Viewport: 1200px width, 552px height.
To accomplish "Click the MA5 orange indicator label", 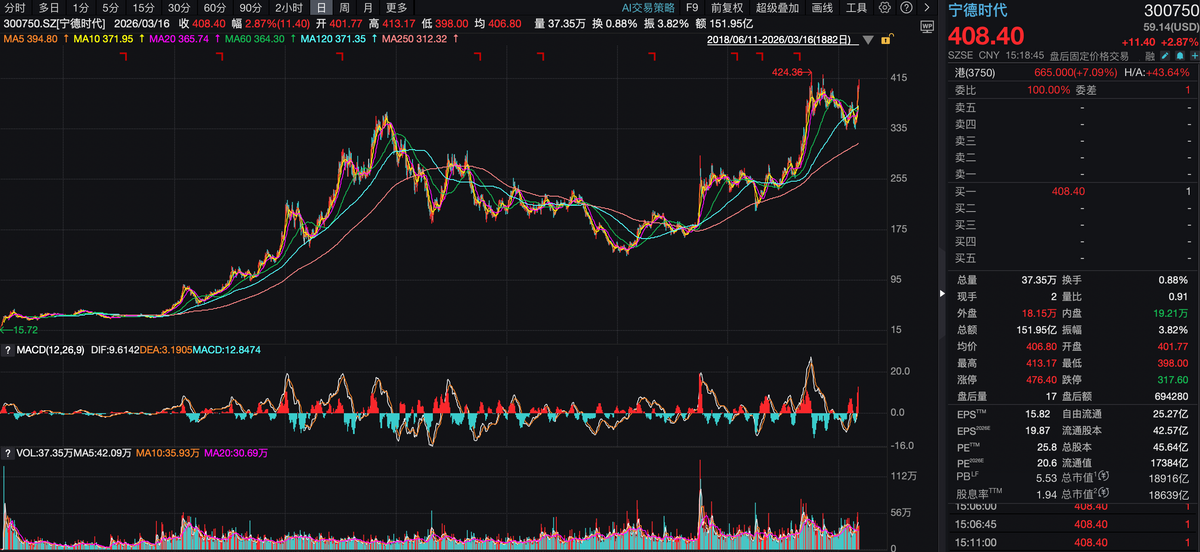I will click(30, 39).
